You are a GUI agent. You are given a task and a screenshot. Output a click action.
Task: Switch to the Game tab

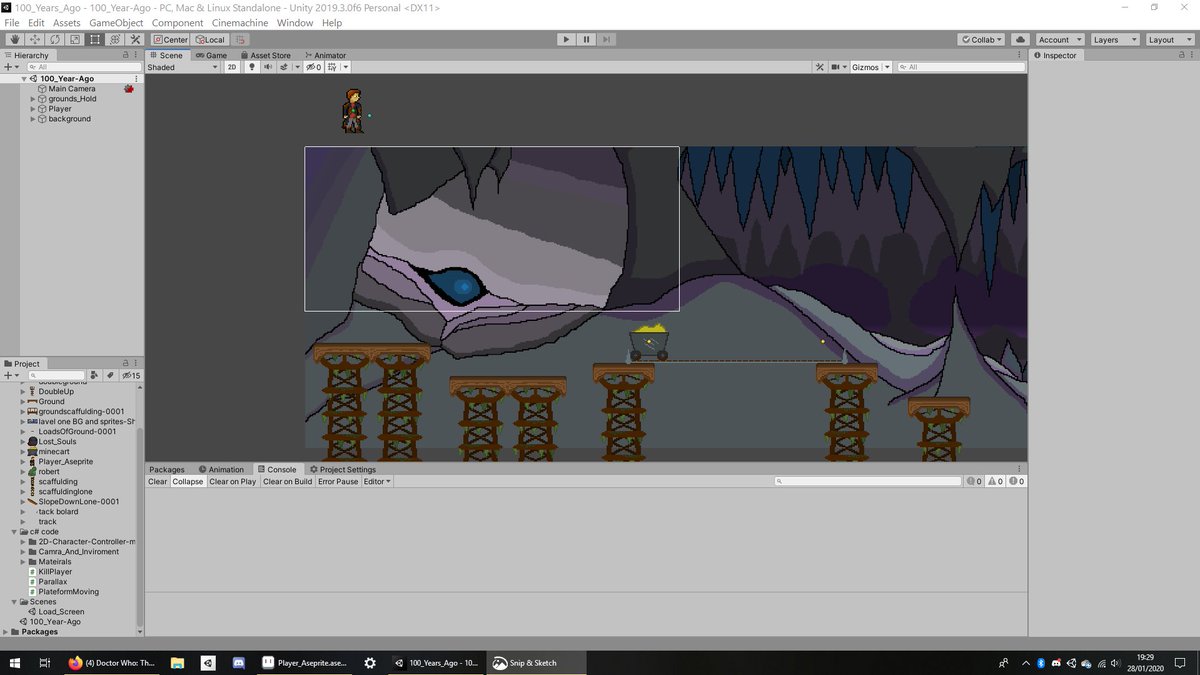pyautogui.click(x=211, y=55)
